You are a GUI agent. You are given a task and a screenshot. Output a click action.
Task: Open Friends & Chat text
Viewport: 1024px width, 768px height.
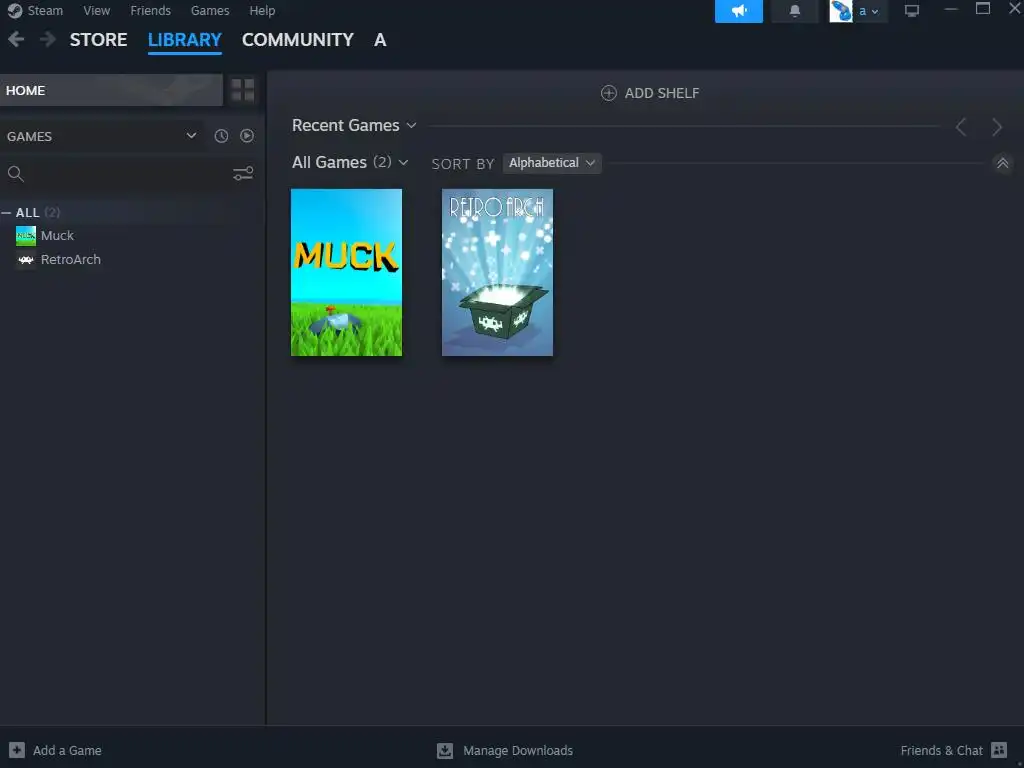tap(941, 750)
